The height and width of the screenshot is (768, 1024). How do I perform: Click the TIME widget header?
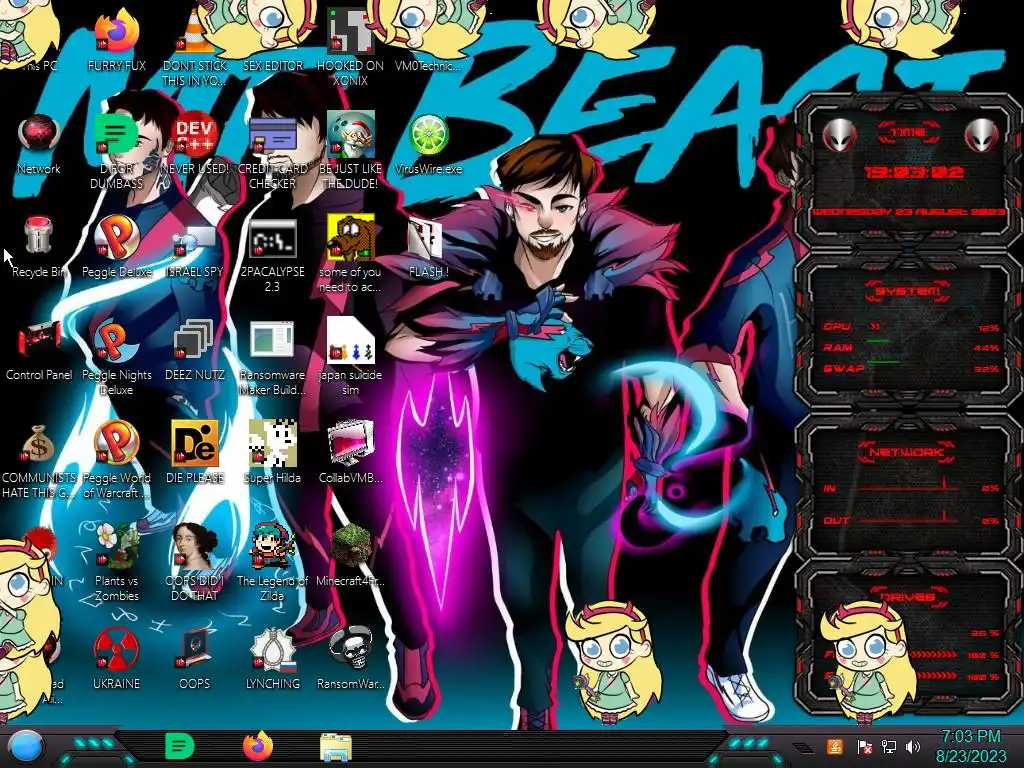[908, 133]
